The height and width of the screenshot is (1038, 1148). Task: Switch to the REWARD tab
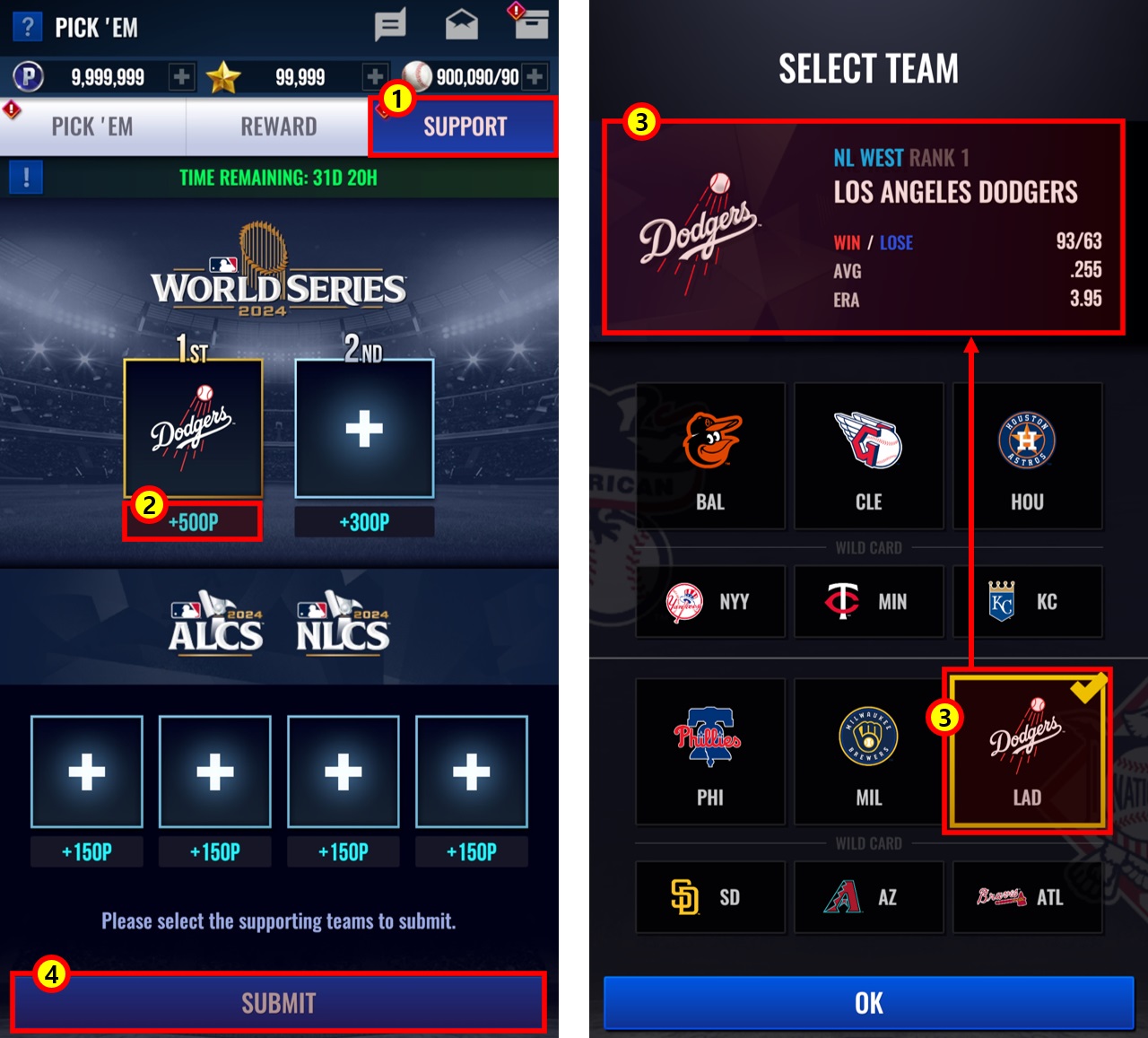278,126
